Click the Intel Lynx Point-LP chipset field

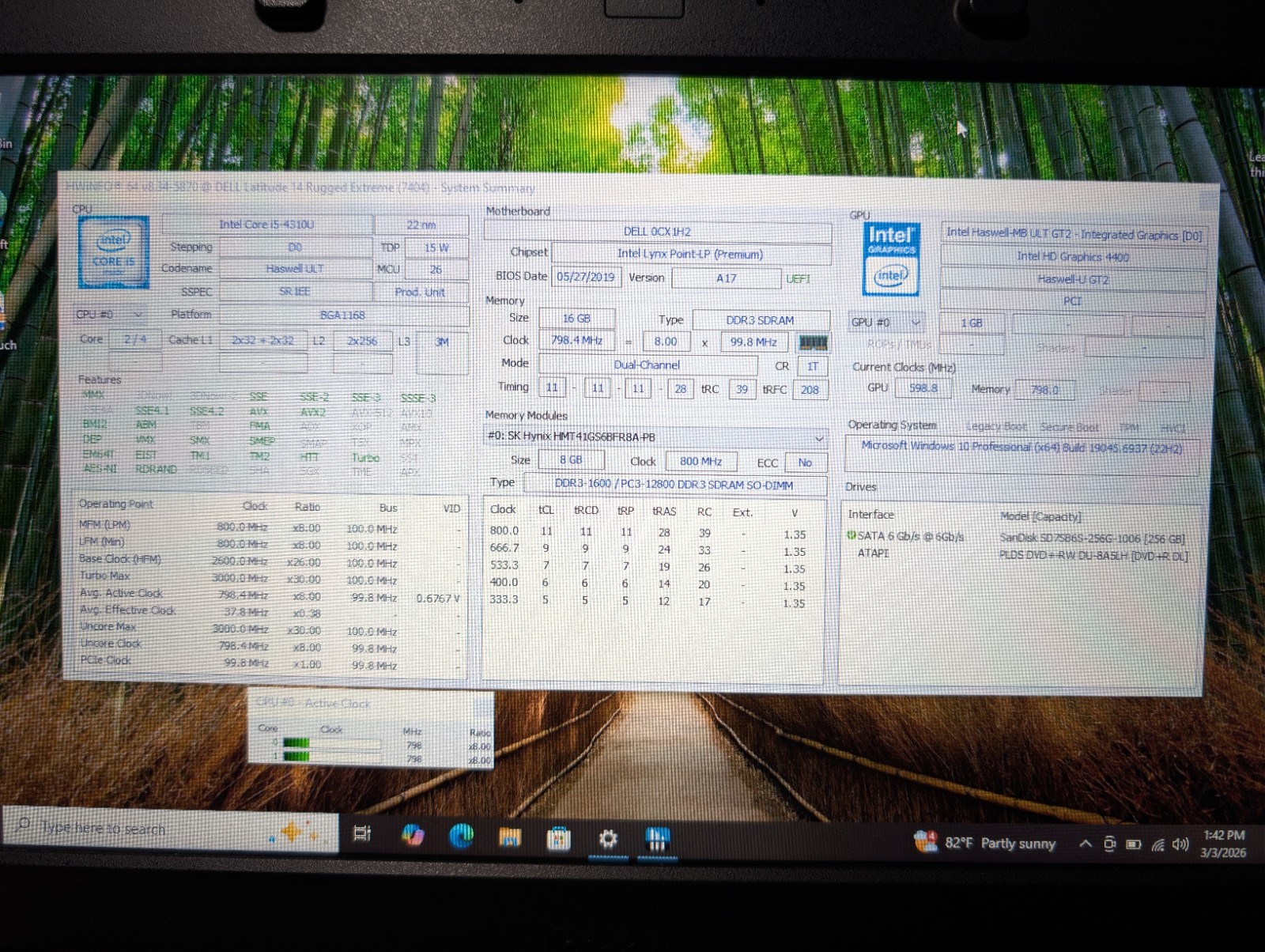[x=690, y=254]
